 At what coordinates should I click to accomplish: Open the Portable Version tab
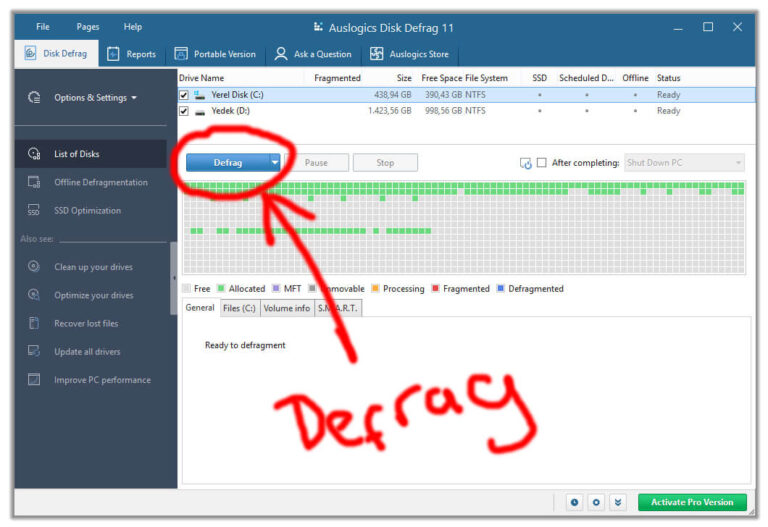click(x=216, y=54)
